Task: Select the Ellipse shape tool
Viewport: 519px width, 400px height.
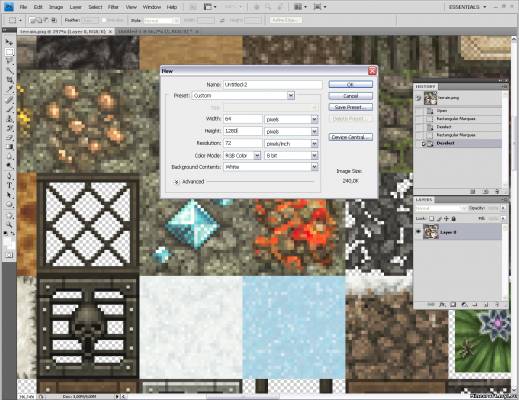Action: point(9,204)
